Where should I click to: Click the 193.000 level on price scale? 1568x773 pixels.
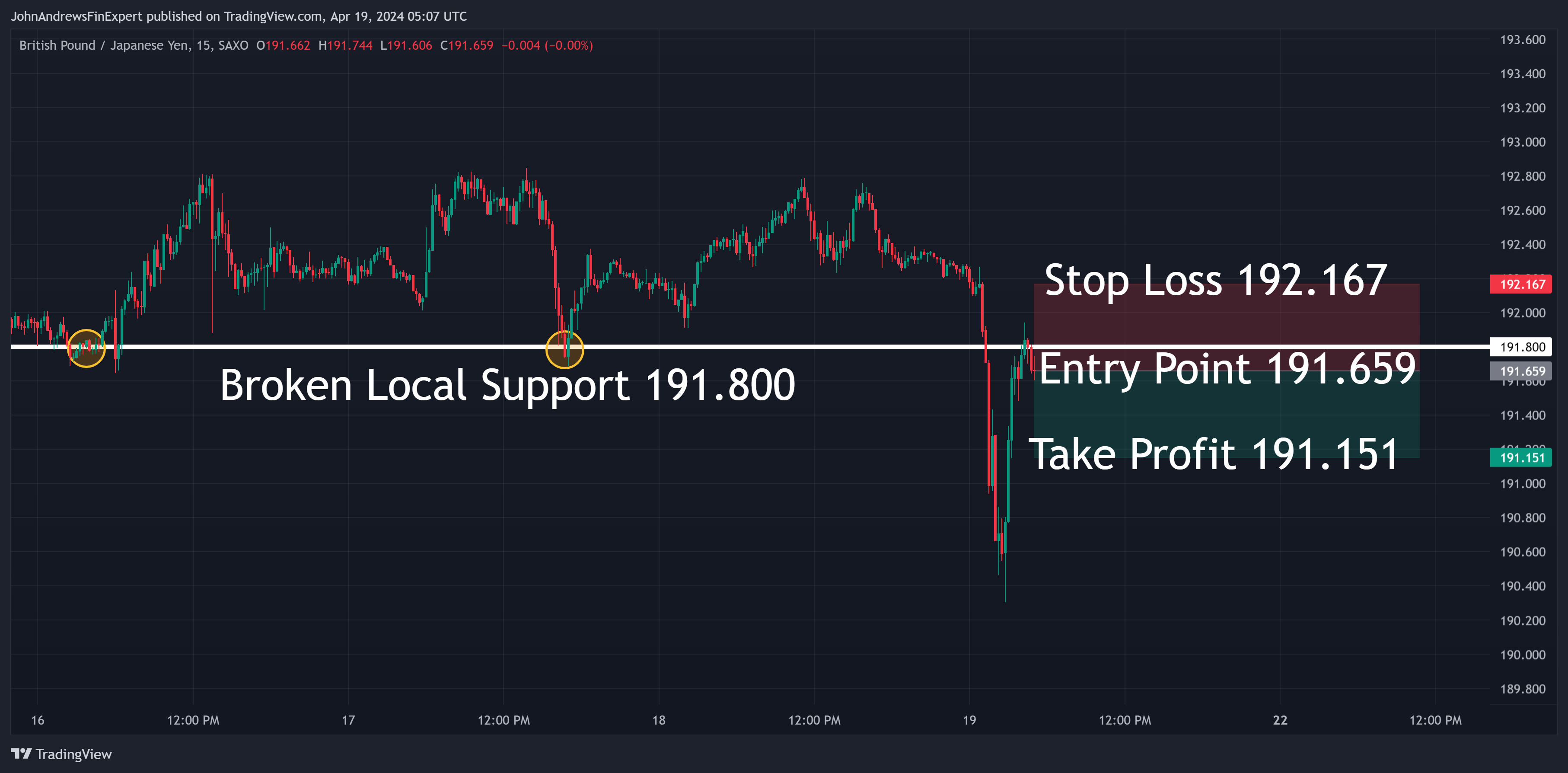click(x=1522, y=142)
